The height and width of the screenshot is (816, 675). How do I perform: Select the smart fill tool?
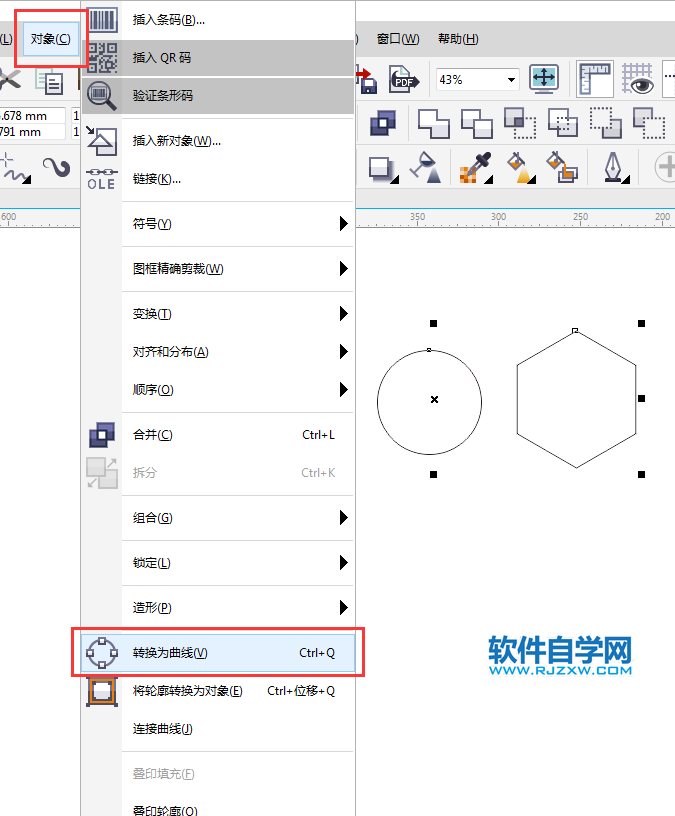pyautogui.click(x=562, y=167)
